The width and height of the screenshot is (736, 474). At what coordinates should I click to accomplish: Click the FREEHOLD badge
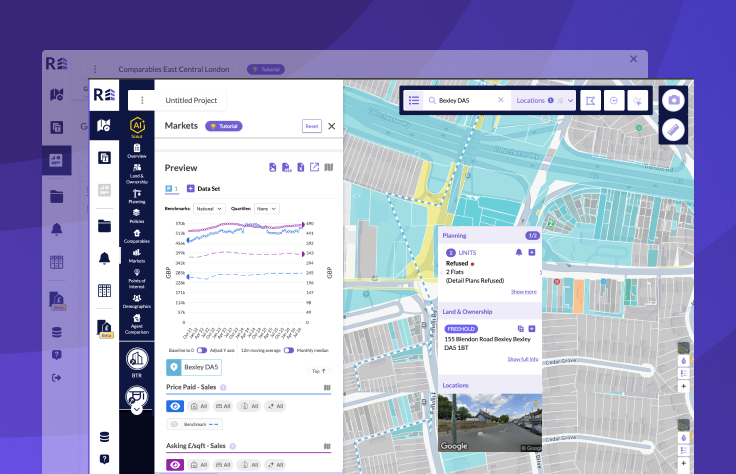(461, 329)
